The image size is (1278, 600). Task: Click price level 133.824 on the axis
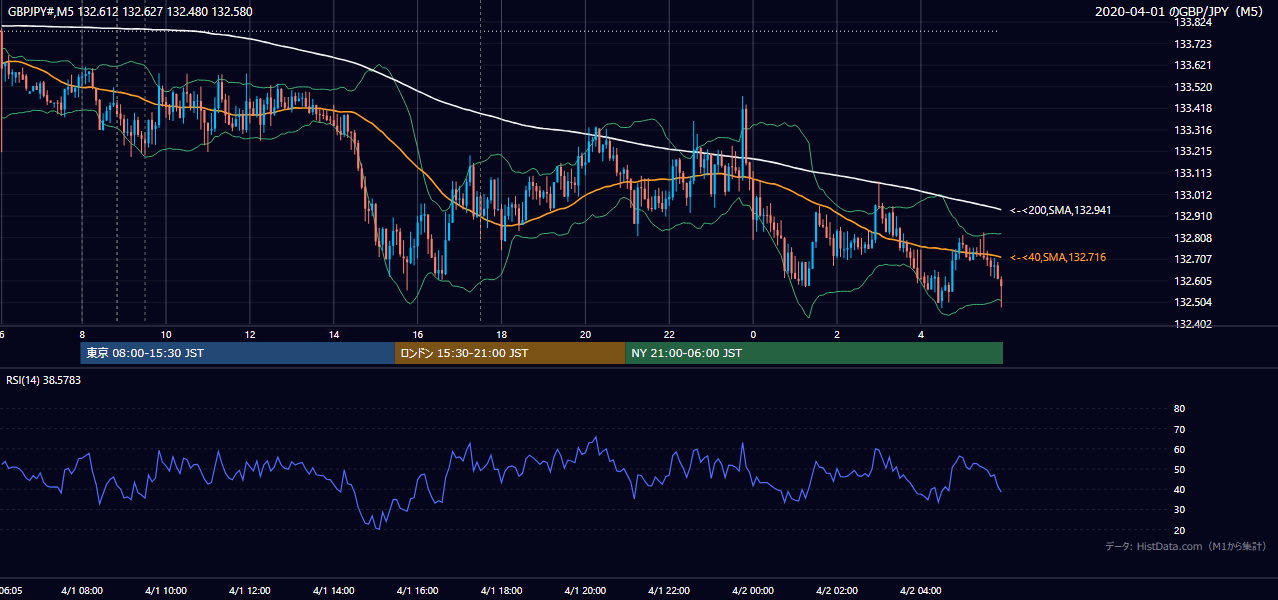1193,22
